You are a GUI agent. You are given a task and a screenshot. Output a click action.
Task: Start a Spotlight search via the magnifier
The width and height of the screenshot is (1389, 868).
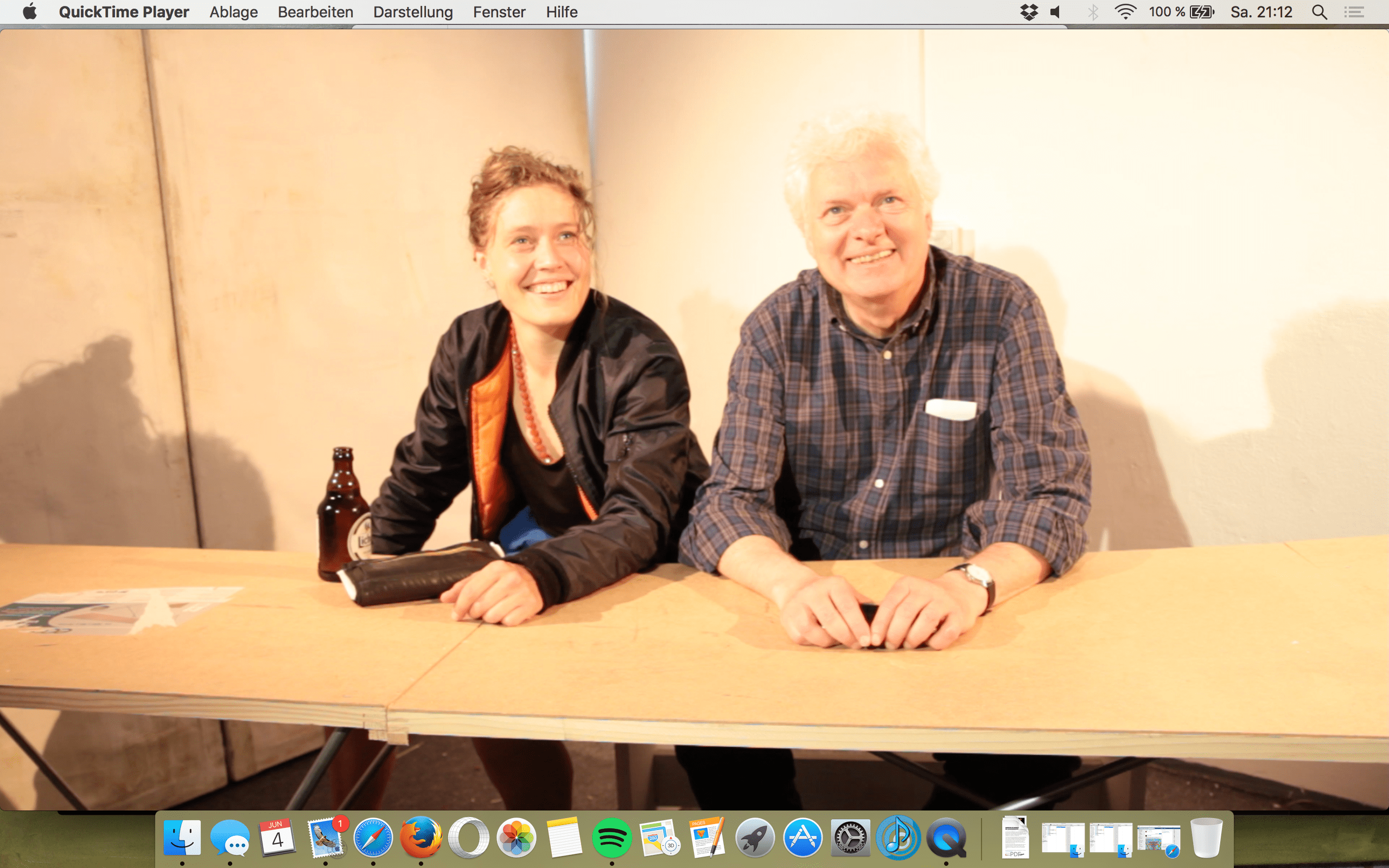(1319, 11)
